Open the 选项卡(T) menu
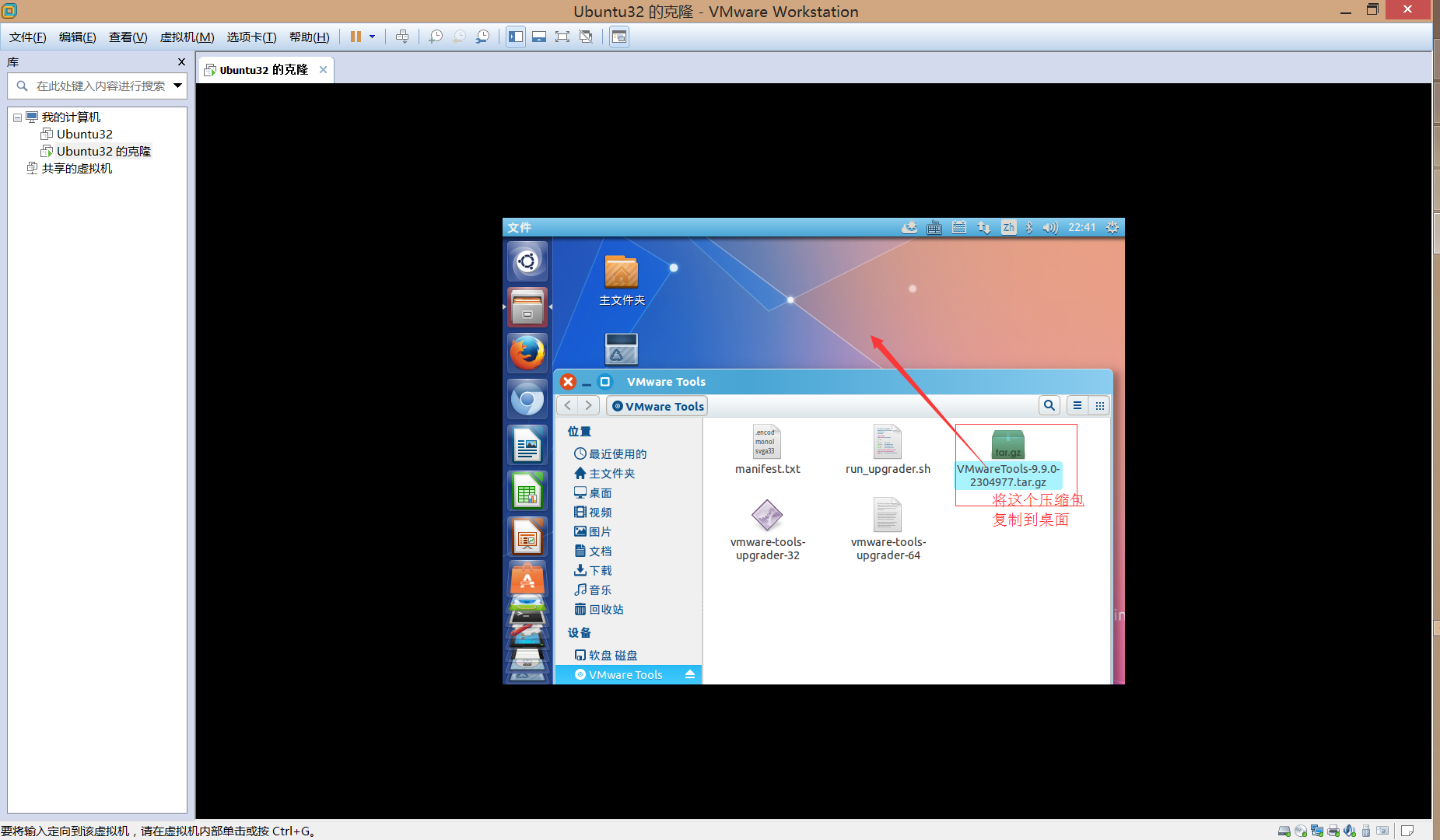This screenshot has height=840, width=1440. coord(251,37)
